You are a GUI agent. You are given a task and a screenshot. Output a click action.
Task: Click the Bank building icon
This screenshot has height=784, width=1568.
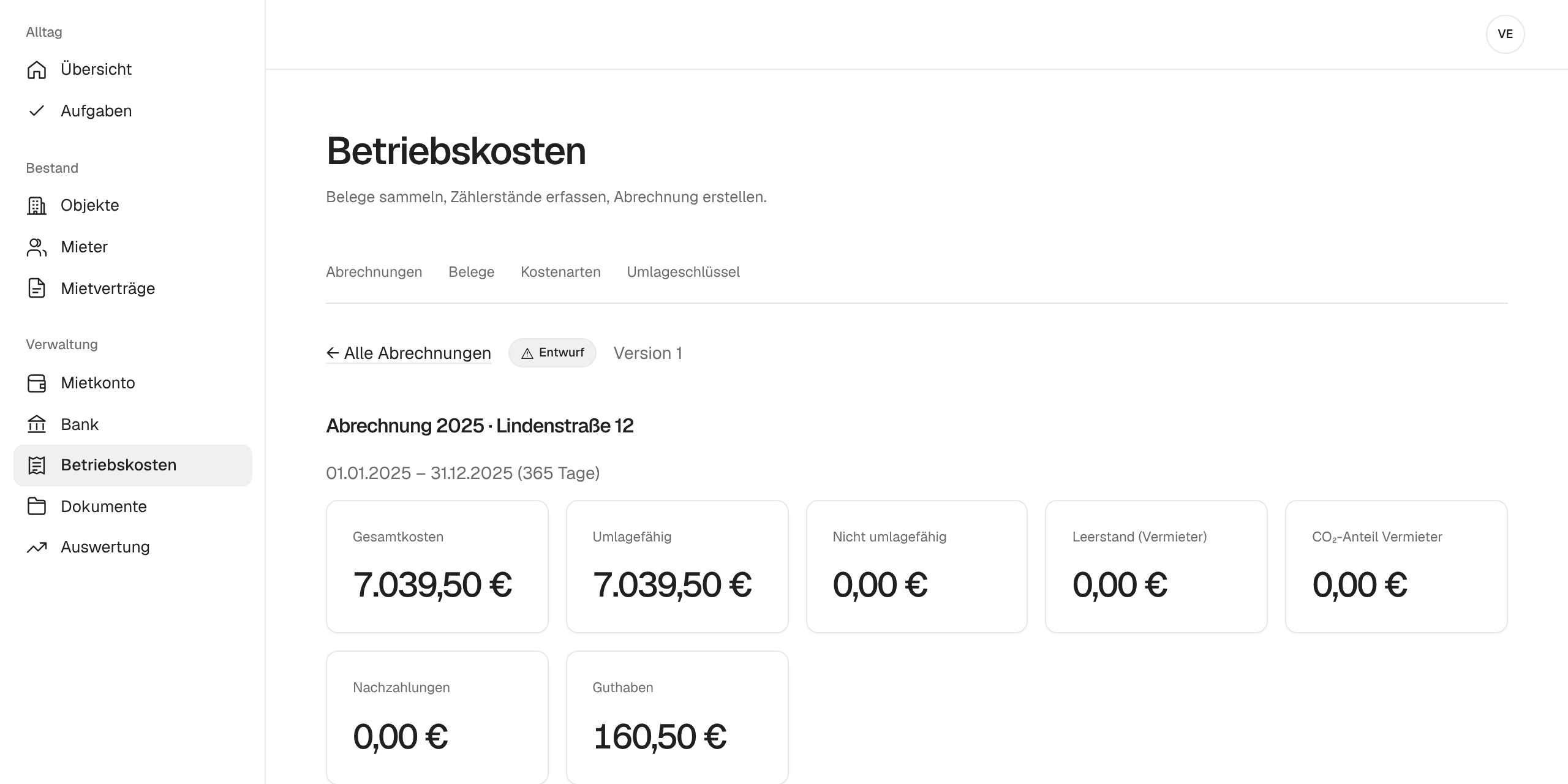[x=37, y=424]
